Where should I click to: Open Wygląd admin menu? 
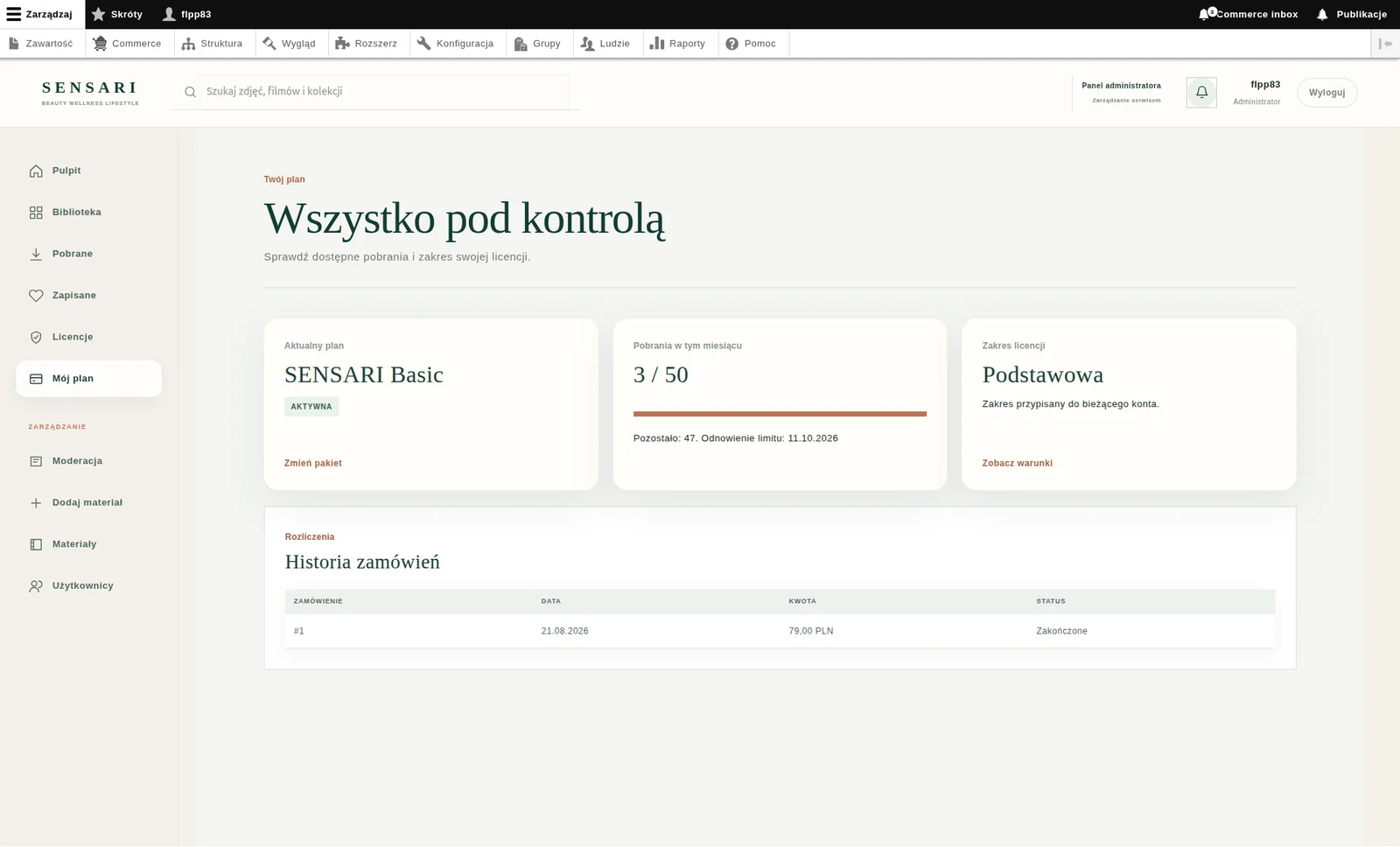(291, 44)
